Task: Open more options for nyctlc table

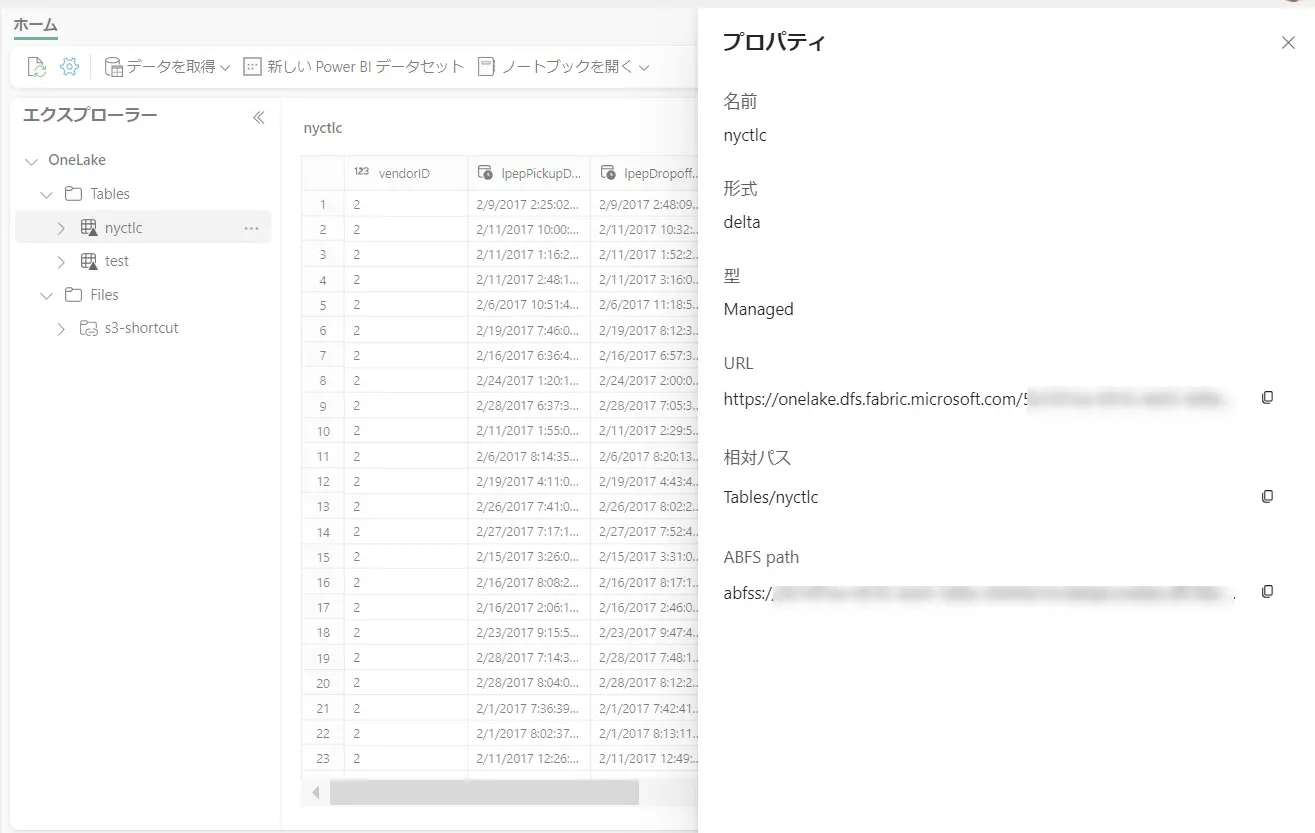Action: point(251,228)
